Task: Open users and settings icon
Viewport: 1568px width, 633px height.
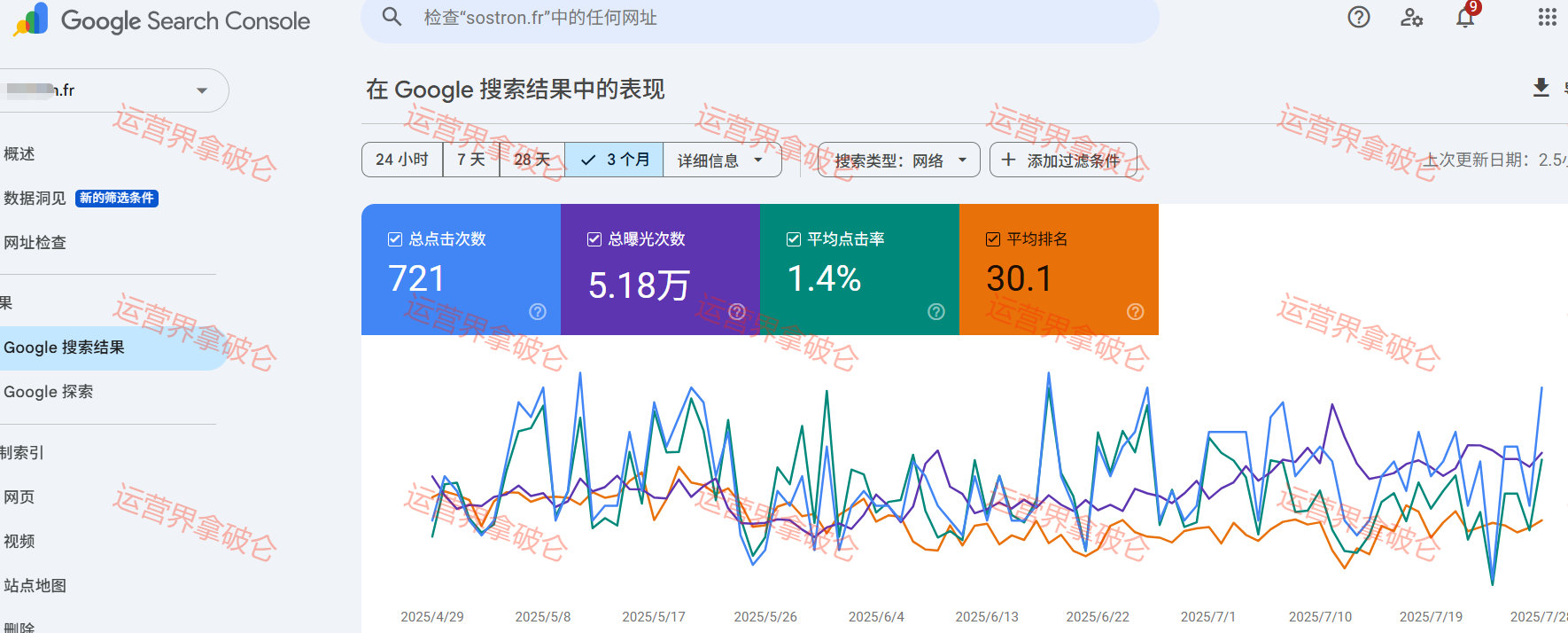Action: [1411, 17]
